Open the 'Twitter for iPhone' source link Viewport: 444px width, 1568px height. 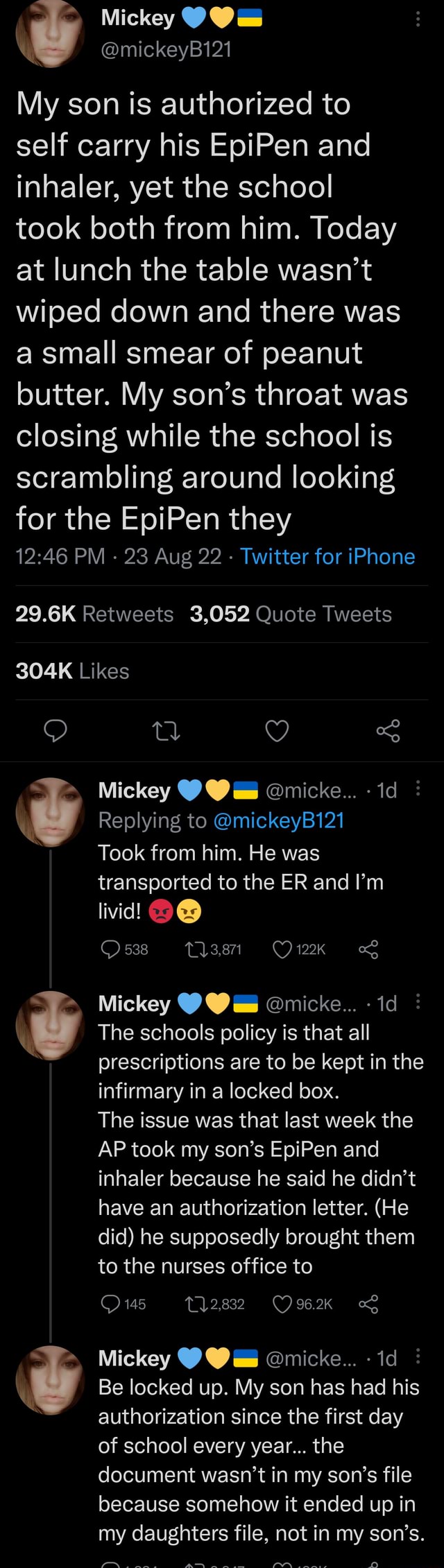pos(331,555)
